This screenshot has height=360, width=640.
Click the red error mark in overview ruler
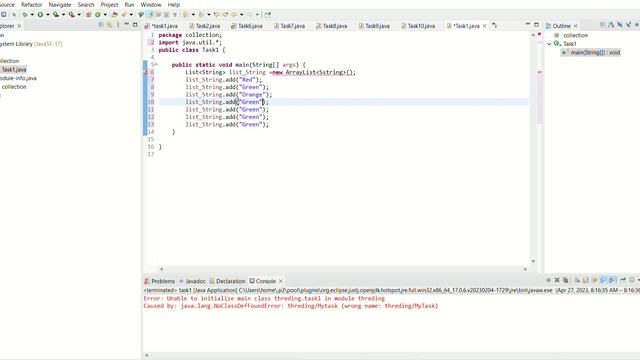(x=540, y=72)
